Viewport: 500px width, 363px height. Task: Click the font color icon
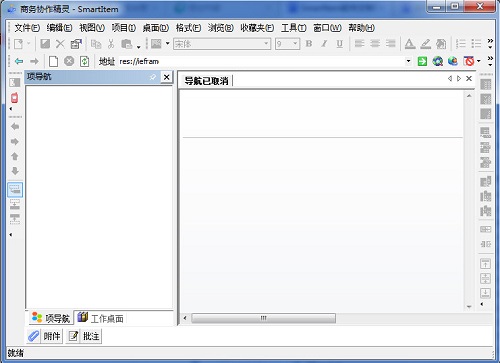[410, 44]
